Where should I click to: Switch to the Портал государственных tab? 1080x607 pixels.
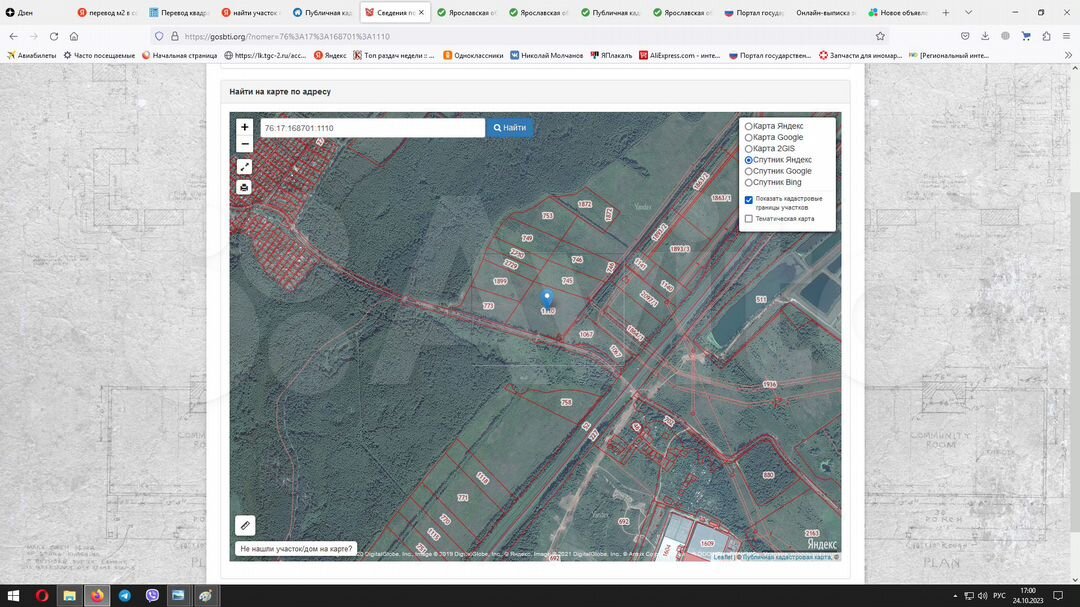tap(755, 13)
